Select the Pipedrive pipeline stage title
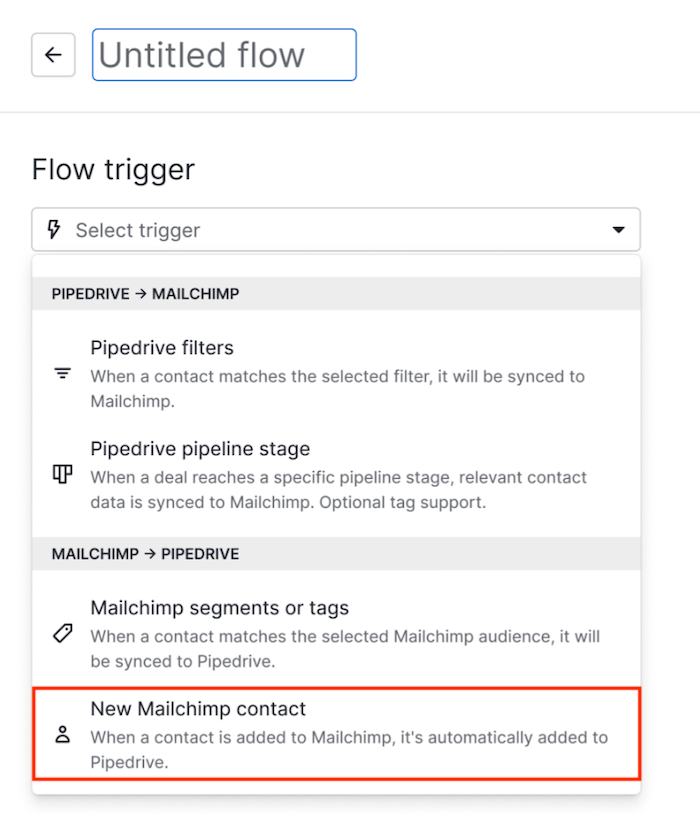Viewport: 700px width, 835px height. 200,449
